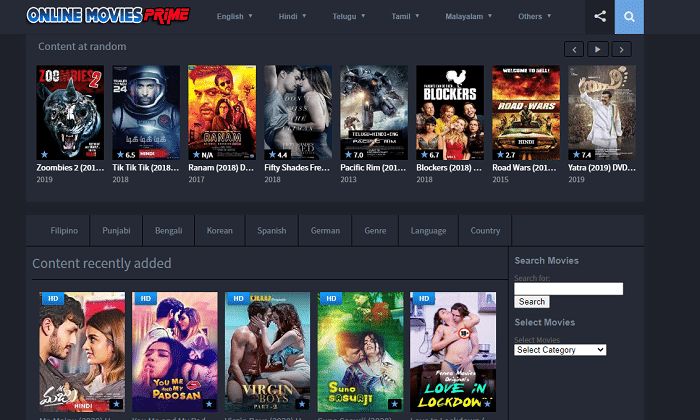
Task: Click the star icon on You Me and My Padosan
Action: (x=209, y=404)
